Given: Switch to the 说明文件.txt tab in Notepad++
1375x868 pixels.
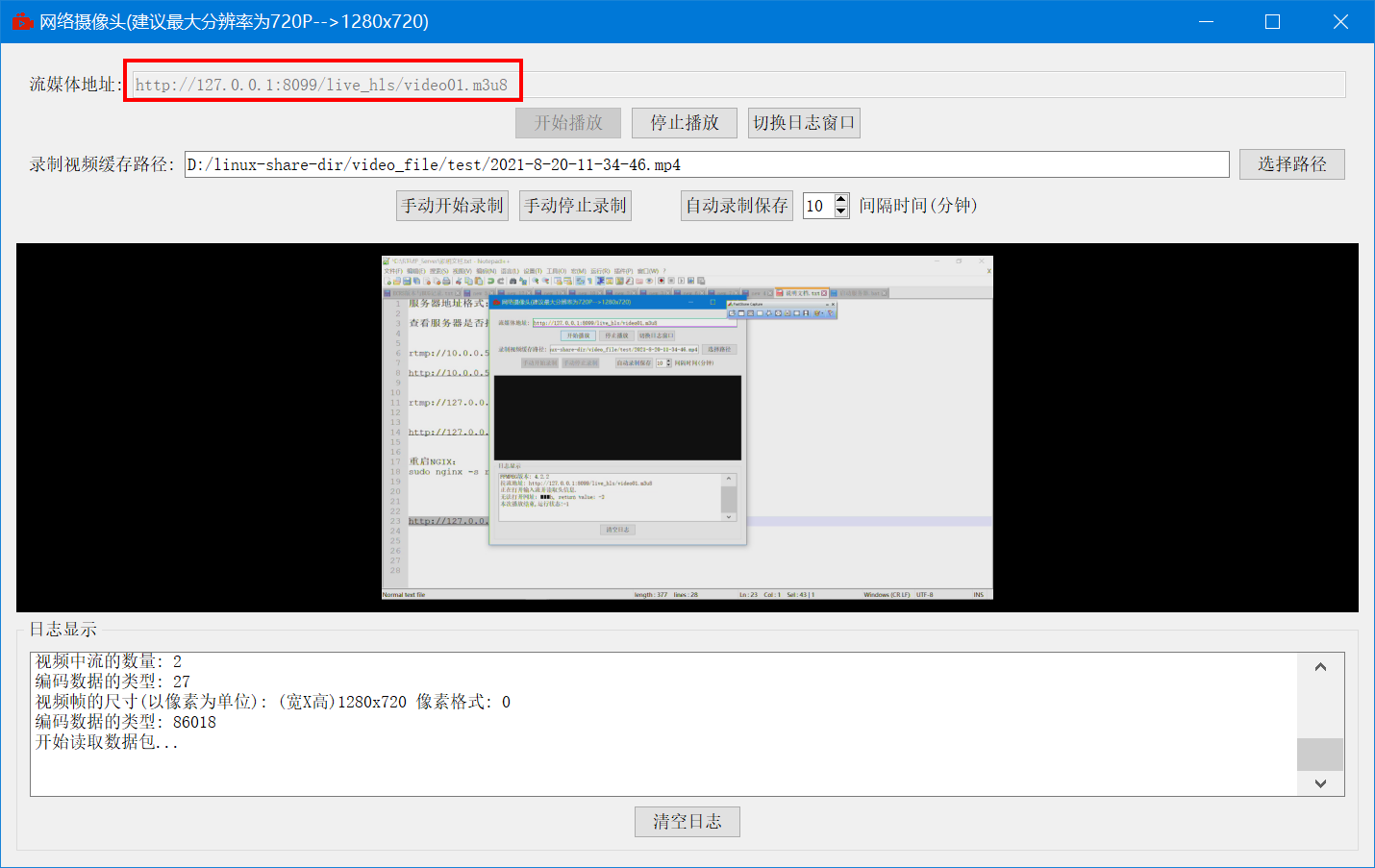Looking at the screenshot, I should point(797,292).
